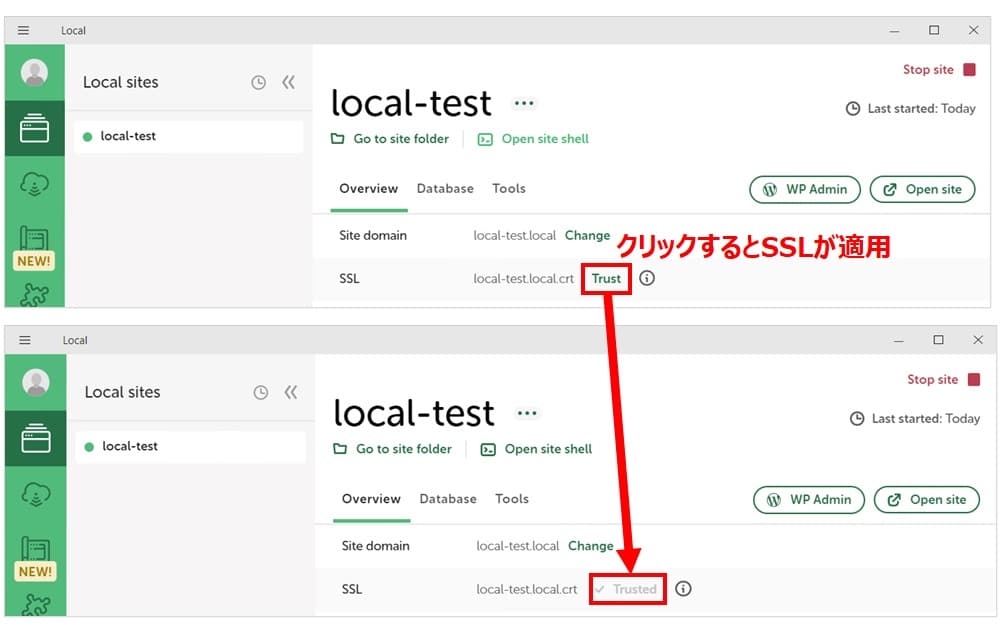Switch to Database tab in lower window
This screenshot has height=630, width=1000.
[448, 499]
